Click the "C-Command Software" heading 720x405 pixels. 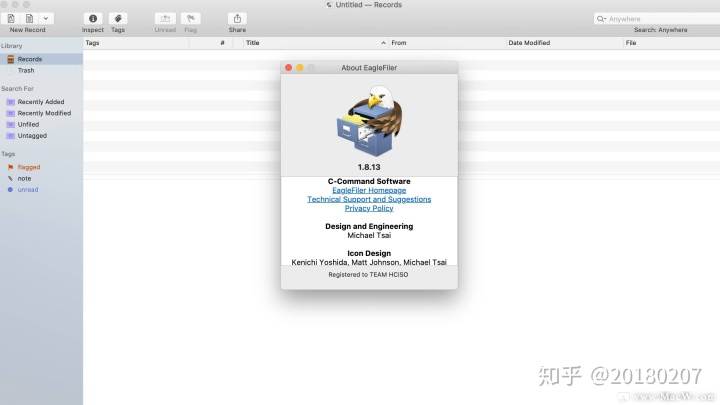(x=369, y=181)
